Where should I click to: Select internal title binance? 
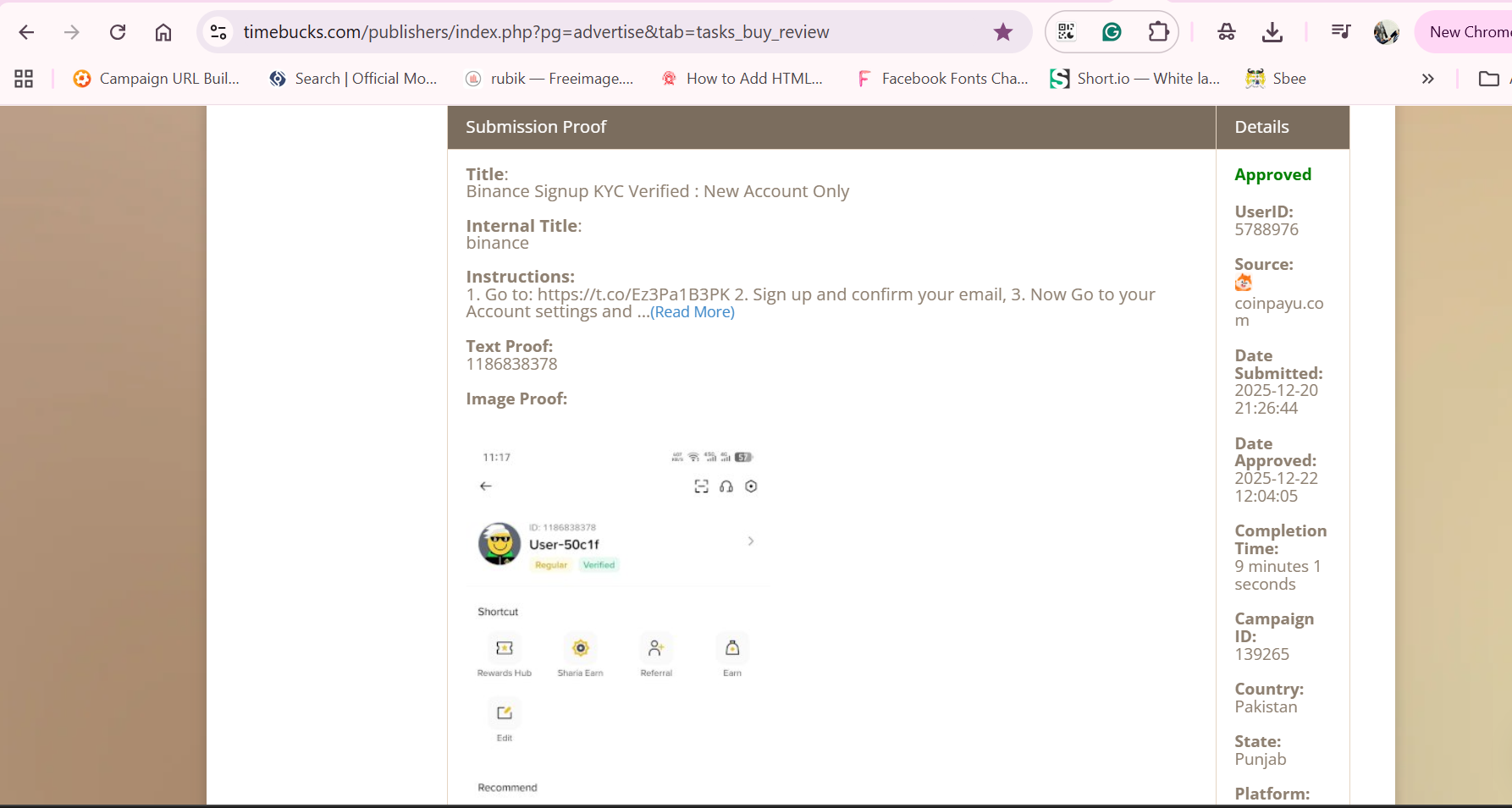coord(497,243)
